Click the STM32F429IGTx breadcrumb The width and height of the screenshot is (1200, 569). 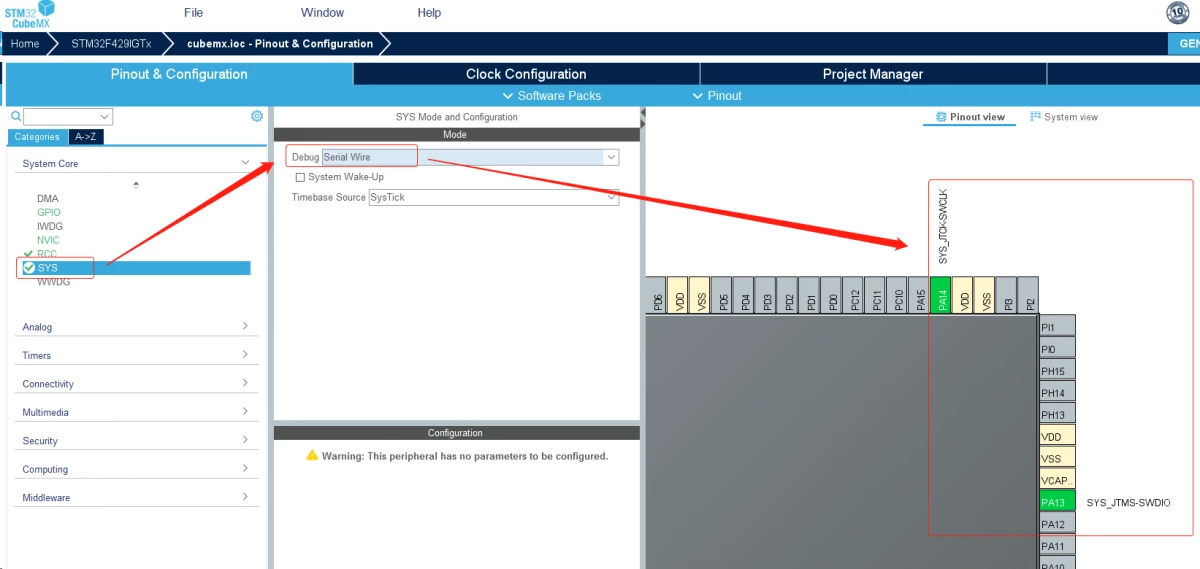pos(111,44)
